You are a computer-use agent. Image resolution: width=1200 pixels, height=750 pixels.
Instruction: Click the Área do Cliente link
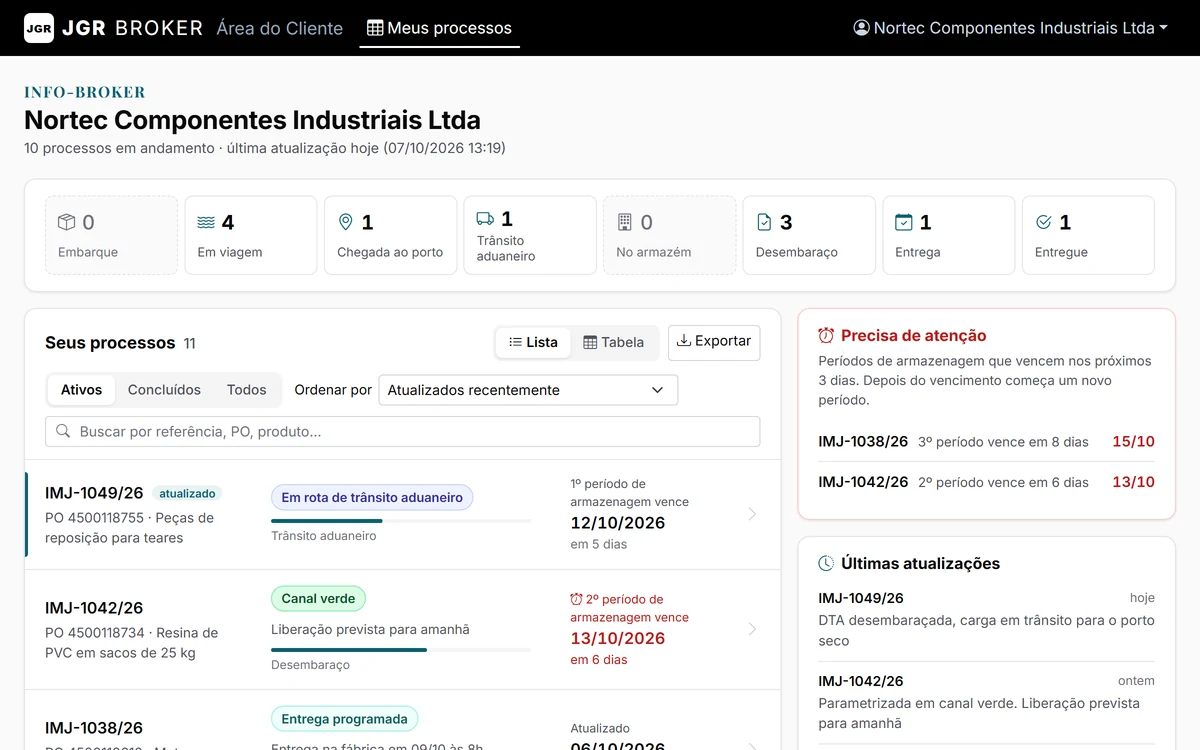pos(279,28)
